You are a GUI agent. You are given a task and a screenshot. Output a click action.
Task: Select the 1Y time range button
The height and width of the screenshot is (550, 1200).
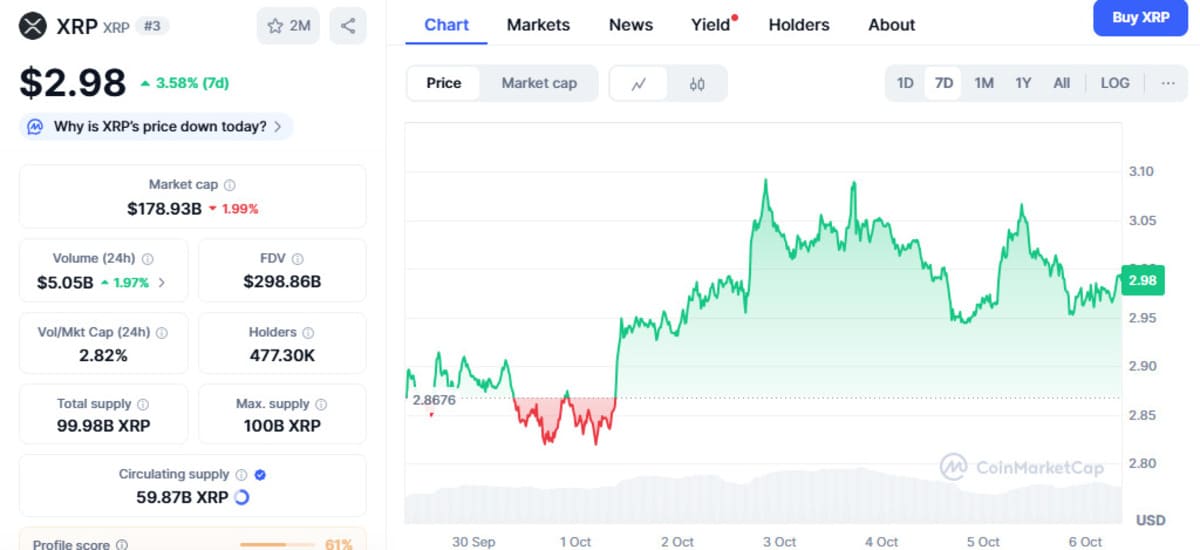pos(1023,83)
